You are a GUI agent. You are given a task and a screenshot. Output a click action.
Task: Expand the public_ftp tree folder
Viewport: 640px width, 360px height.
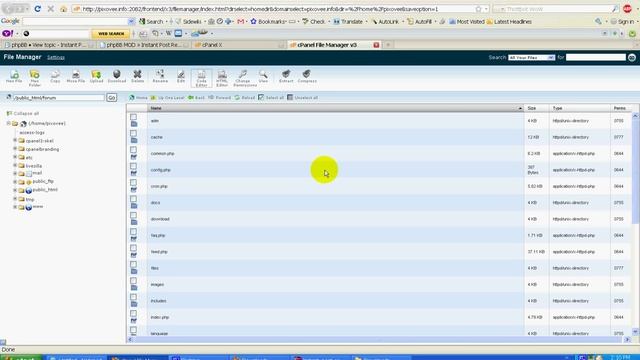click(15, 182)
